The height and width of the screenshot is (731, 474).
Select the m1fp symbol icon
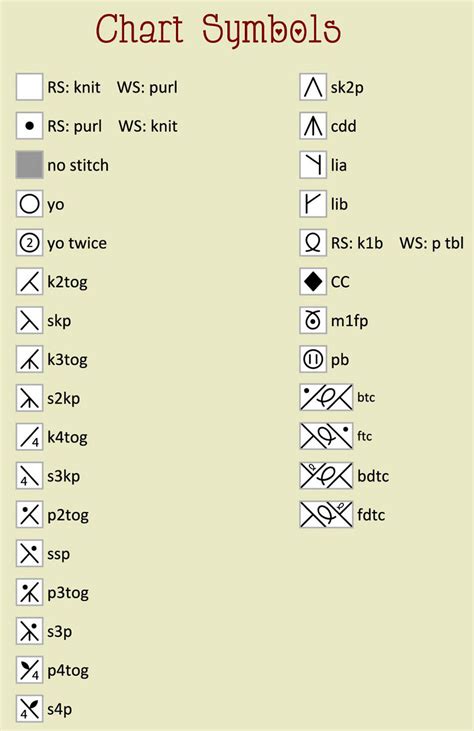point(313,320)
